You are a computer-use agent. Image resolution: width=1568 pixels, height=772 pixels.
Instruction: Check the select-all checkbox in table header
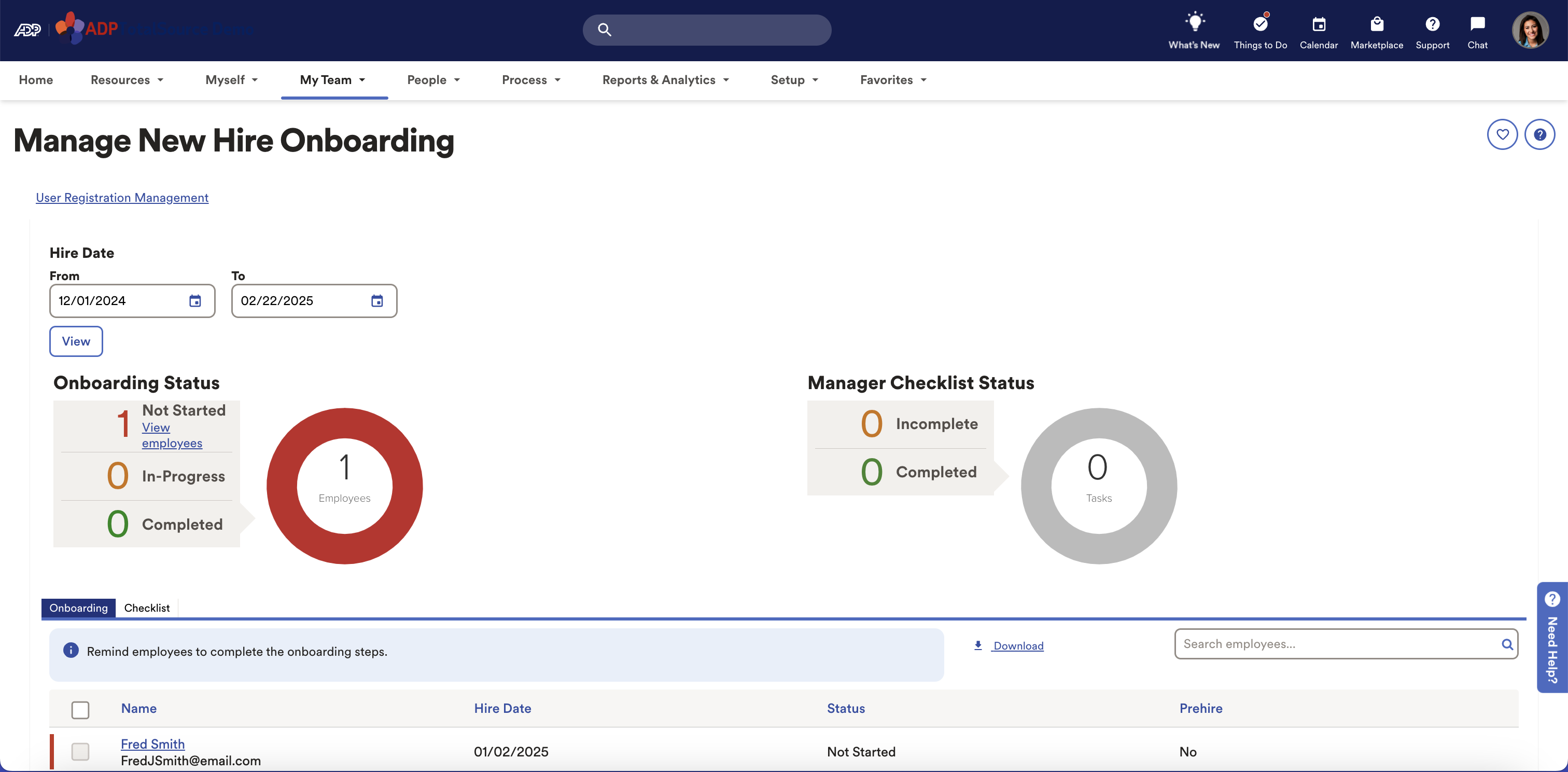[80, 709]
